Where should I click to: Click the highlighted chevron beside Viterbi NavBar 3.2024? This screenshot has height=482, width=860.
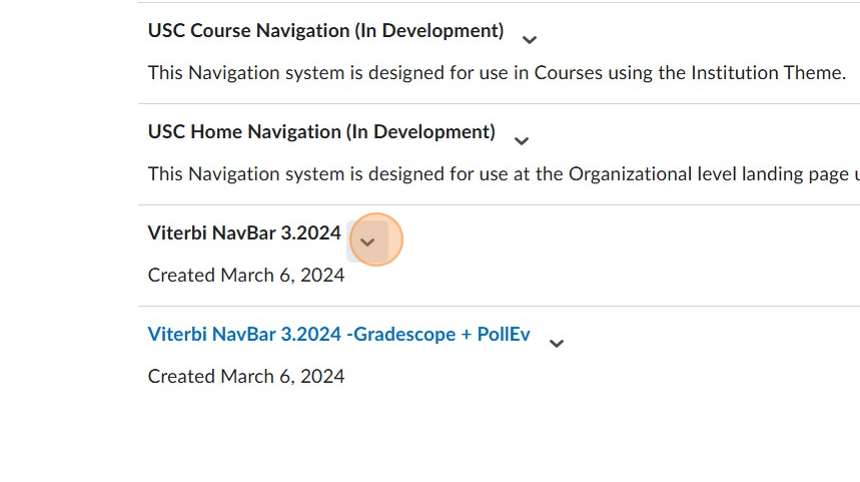pyautogui.click(x=367, y=242)
